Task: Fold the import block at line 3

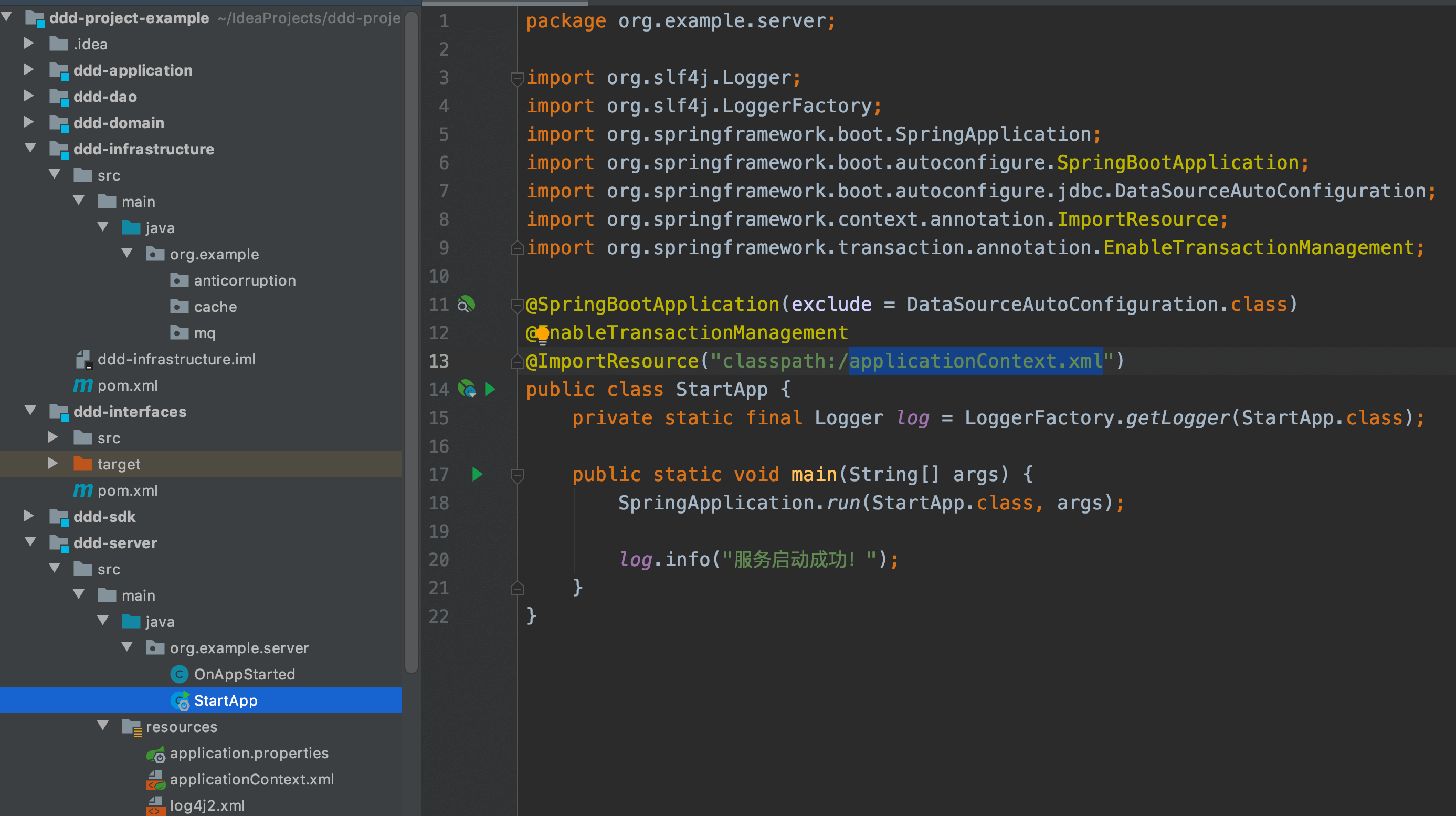Action: pyautogui.click(x=516, y=79)
